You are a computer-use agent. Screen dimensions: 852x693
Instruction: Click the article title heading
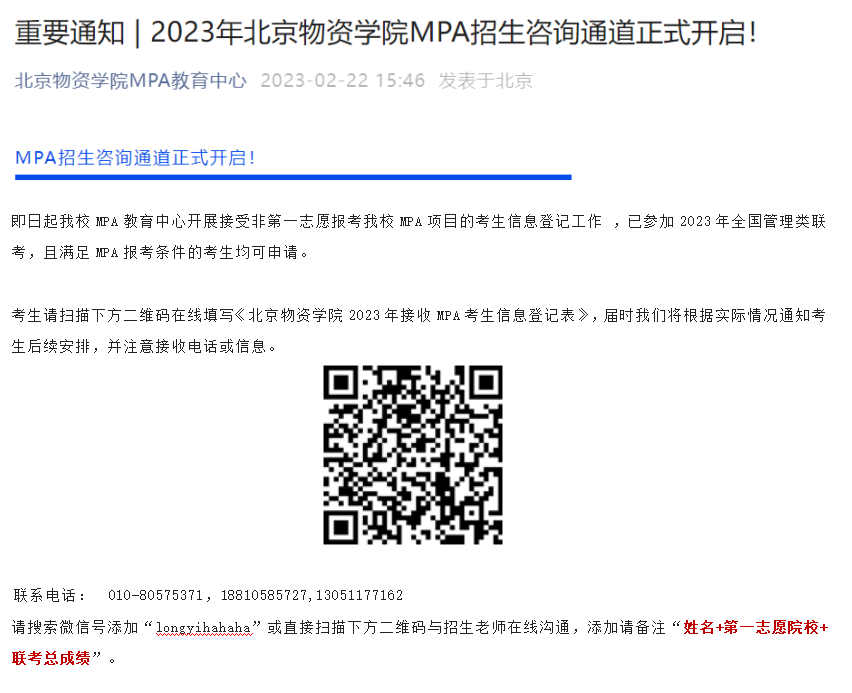pyautogui.click(x=385, y=33)
